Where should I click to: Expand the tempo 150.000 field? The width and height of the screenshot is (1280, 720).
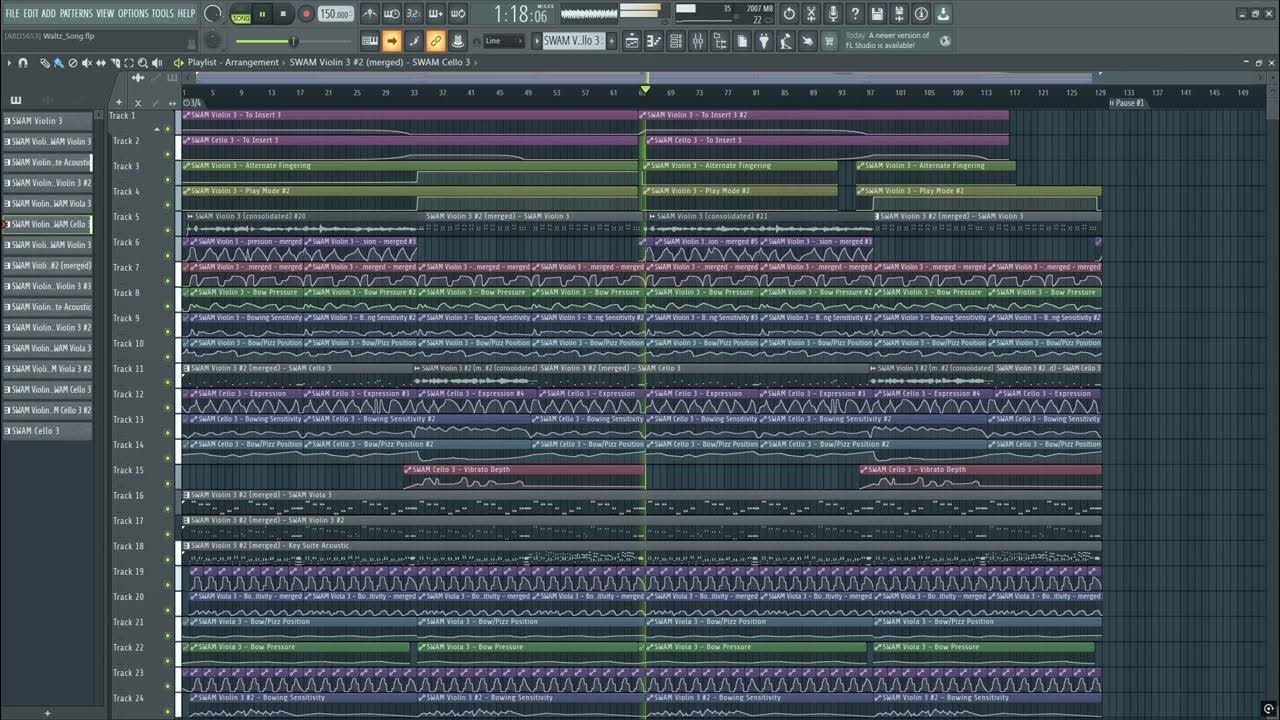[335, 14]
